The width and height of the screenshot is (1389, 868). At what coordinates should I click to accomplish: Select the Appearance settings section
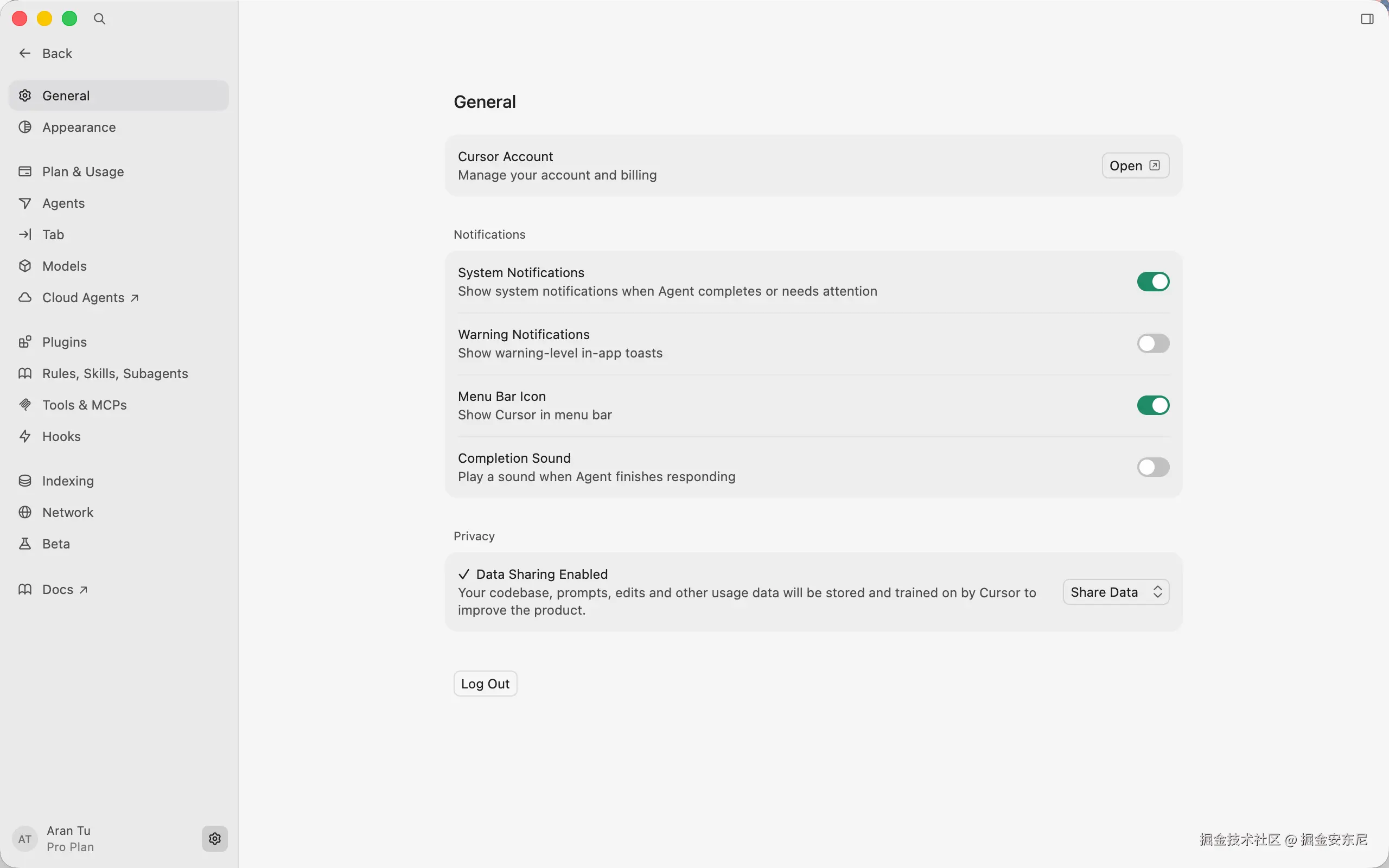(x=79, y=127)
